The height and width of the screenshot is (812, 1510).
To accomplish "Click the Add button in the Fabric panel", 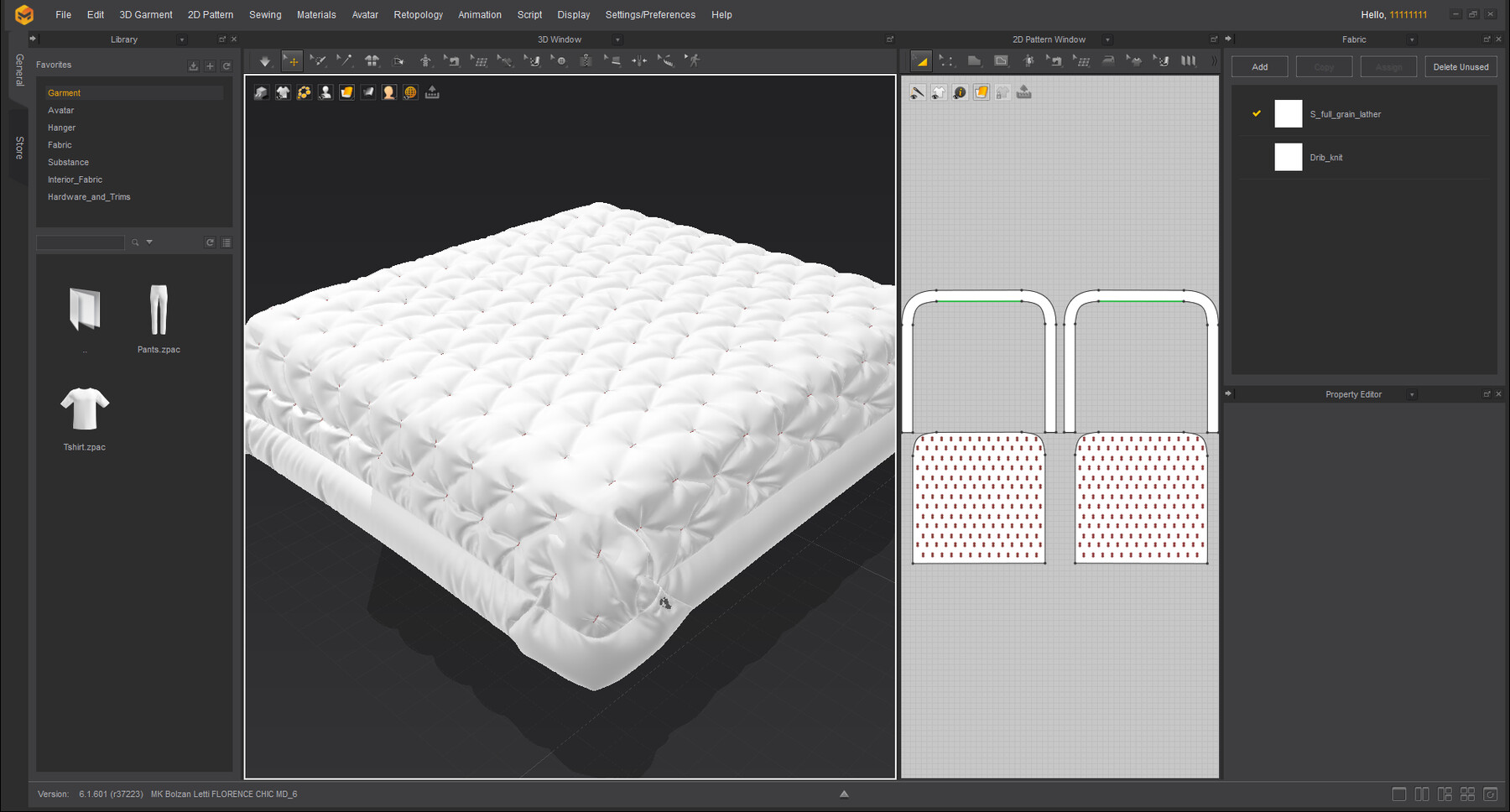I will pyautogui.click(x=1259, y=66).
